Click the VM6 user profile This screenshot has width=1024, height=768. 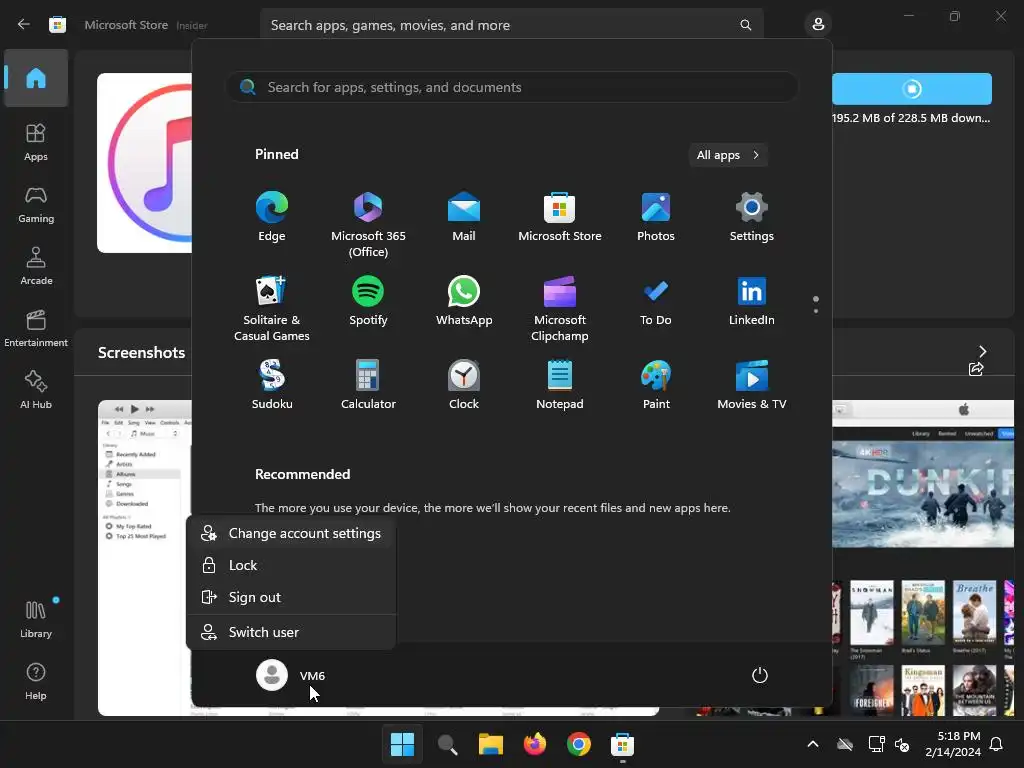(x=291, y=675)
